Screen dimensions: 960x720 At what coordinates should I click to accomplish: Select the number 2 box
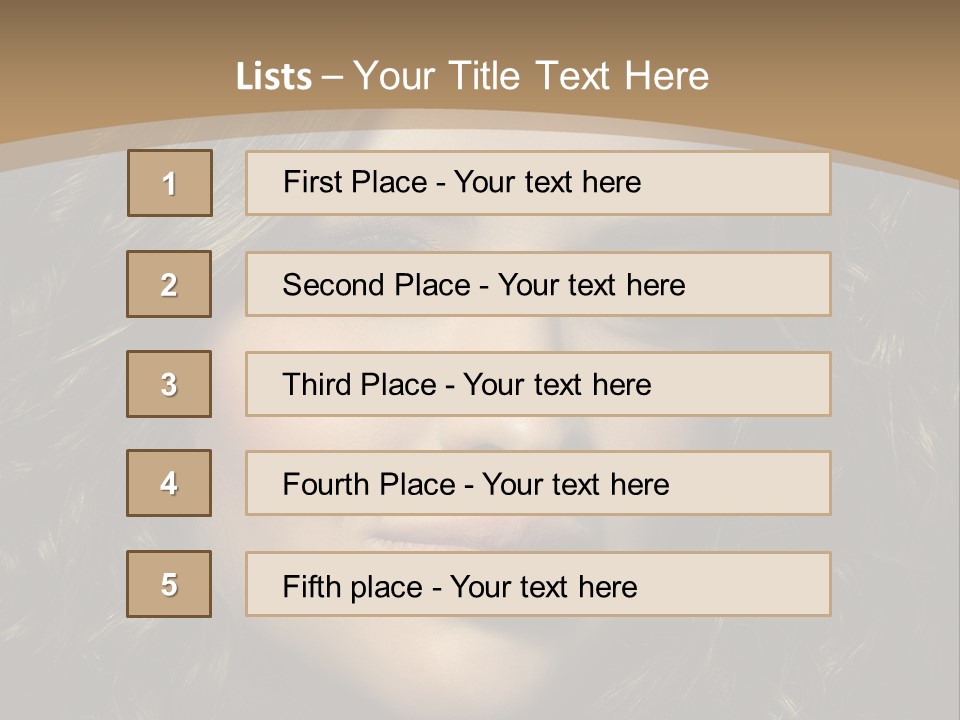(169, 284)
